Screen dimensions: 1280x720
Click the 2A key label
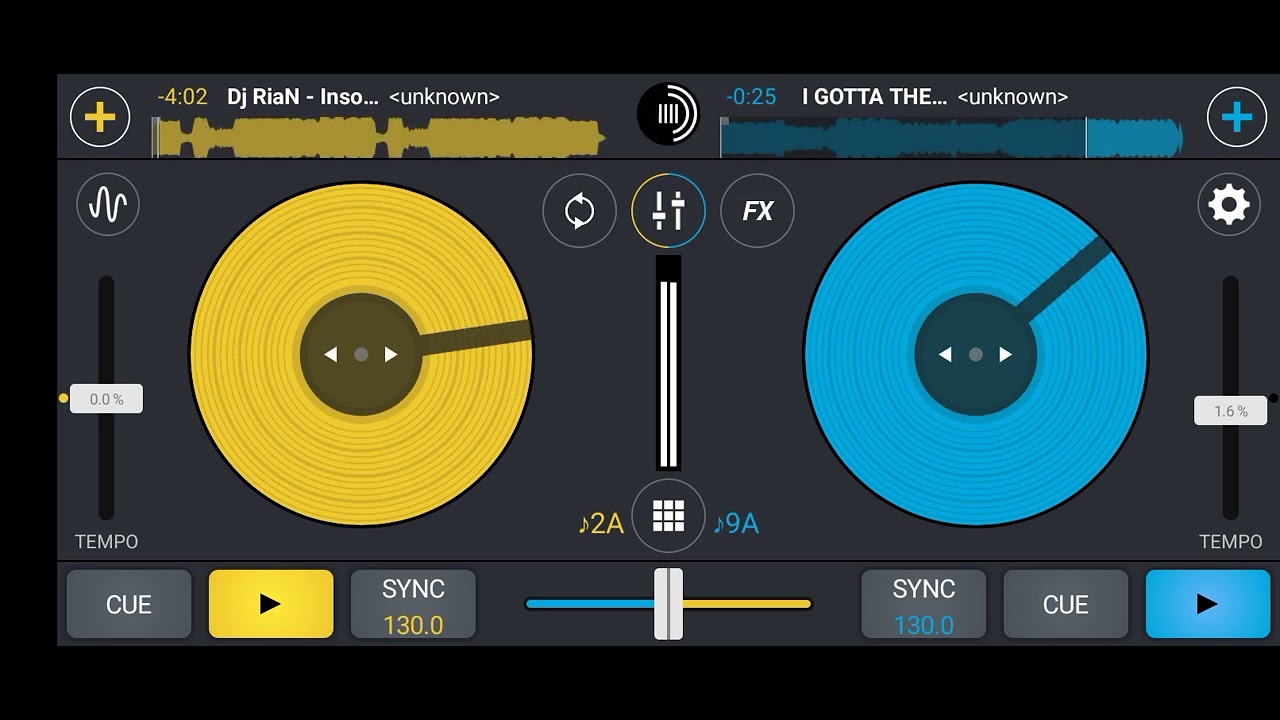(x=601, y=523)
